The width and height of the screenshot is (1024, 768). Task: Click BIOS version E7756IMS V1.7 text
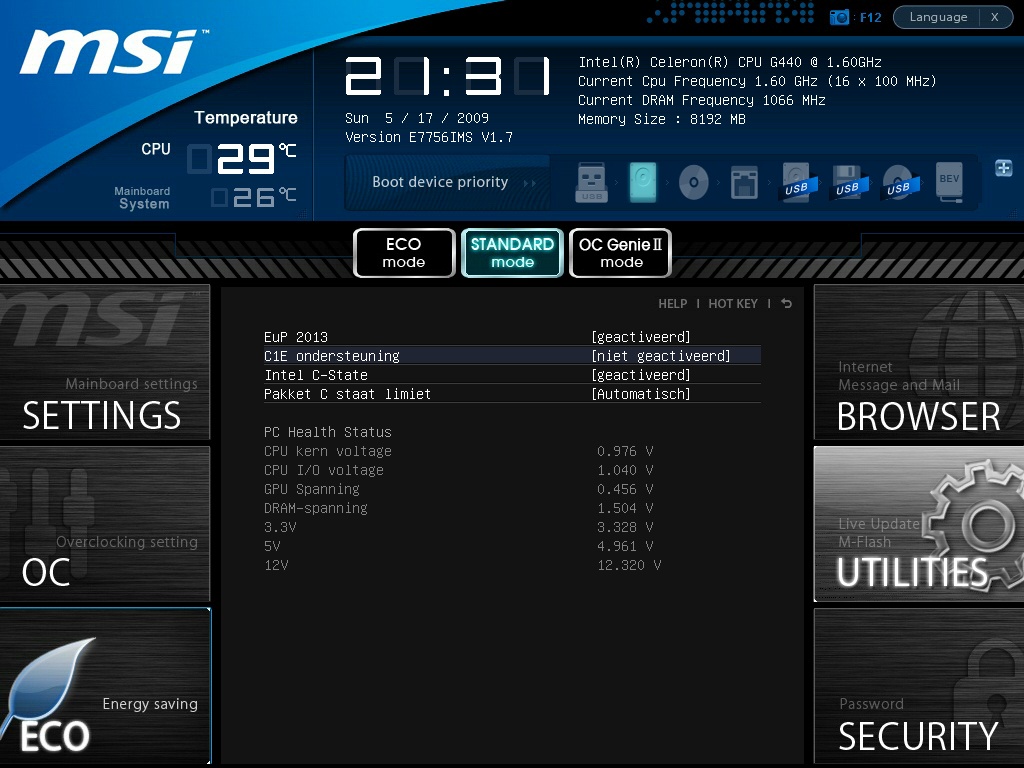pyautogui.click(x=428, y=137)
